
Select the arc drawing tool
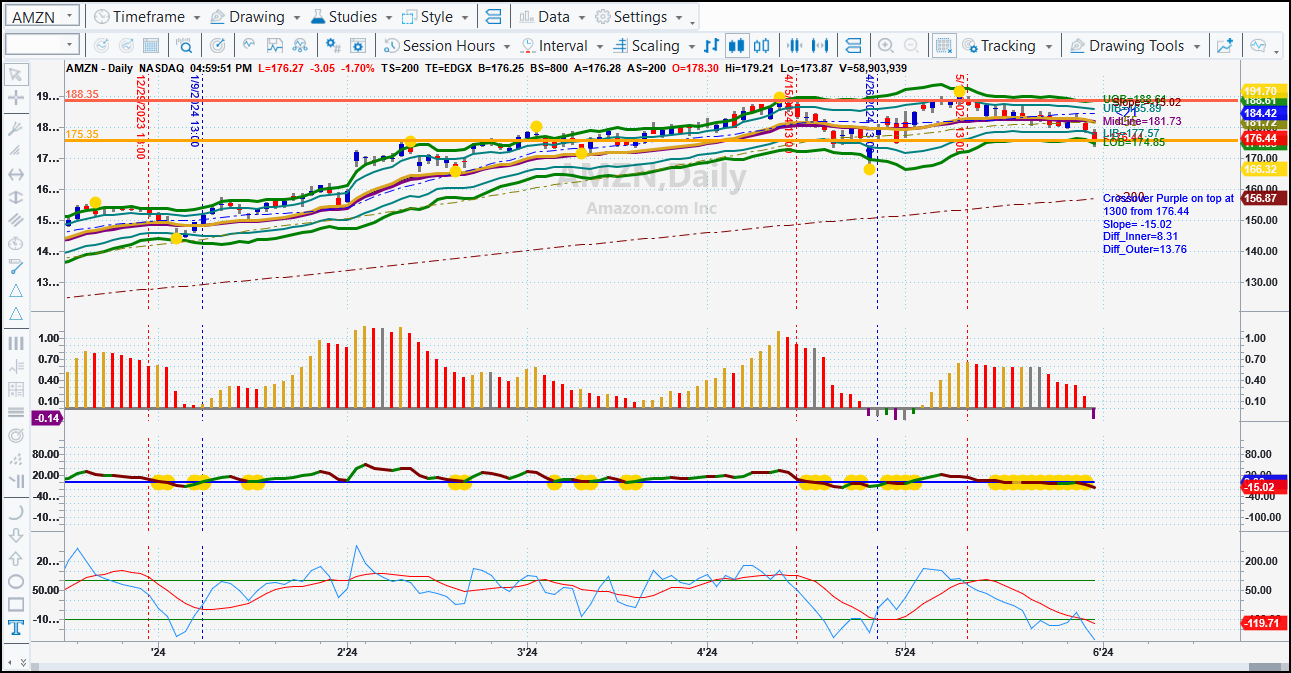(x=15, y=511)
